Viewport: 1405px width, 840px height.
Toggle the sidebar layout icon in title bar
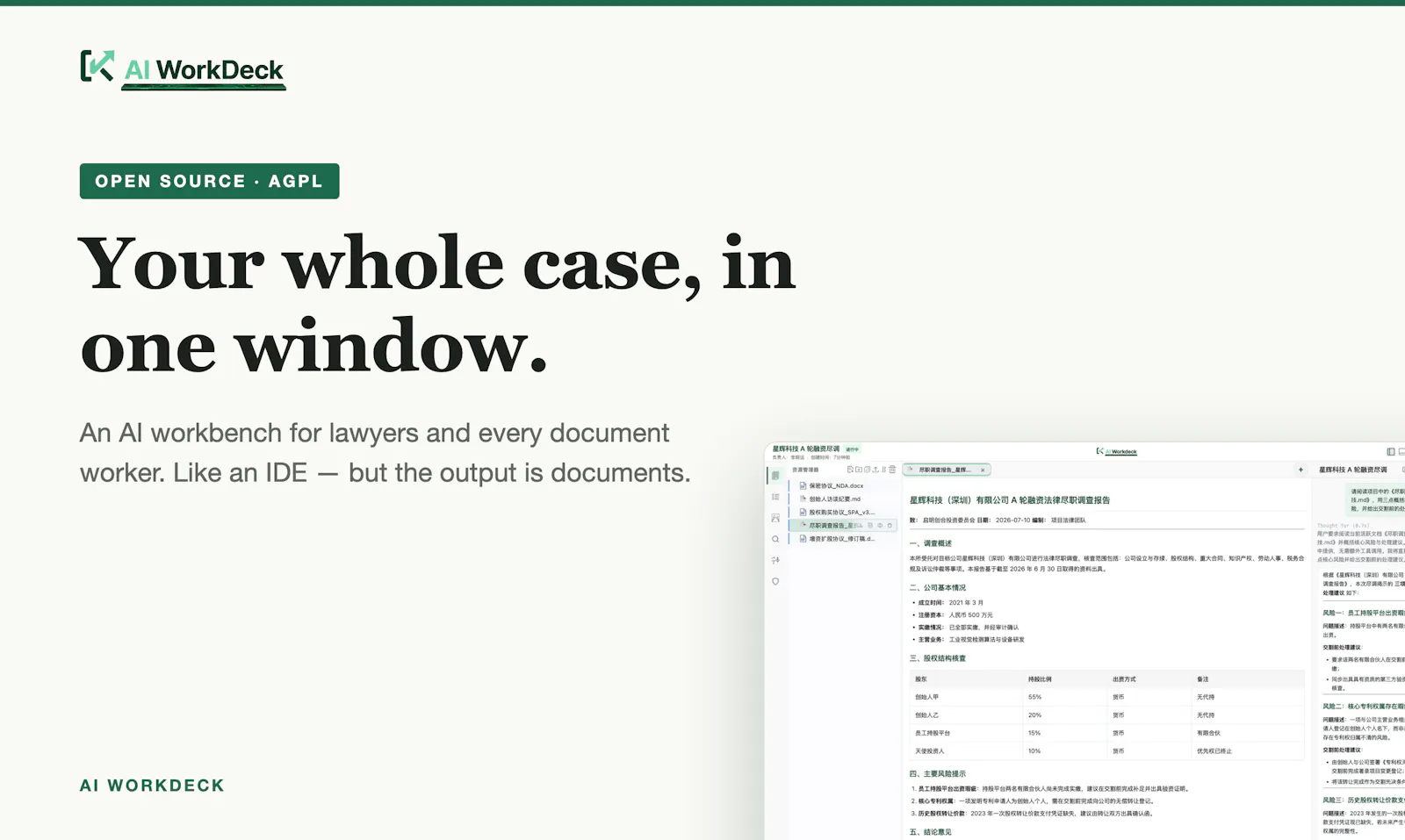[1391, 452]
